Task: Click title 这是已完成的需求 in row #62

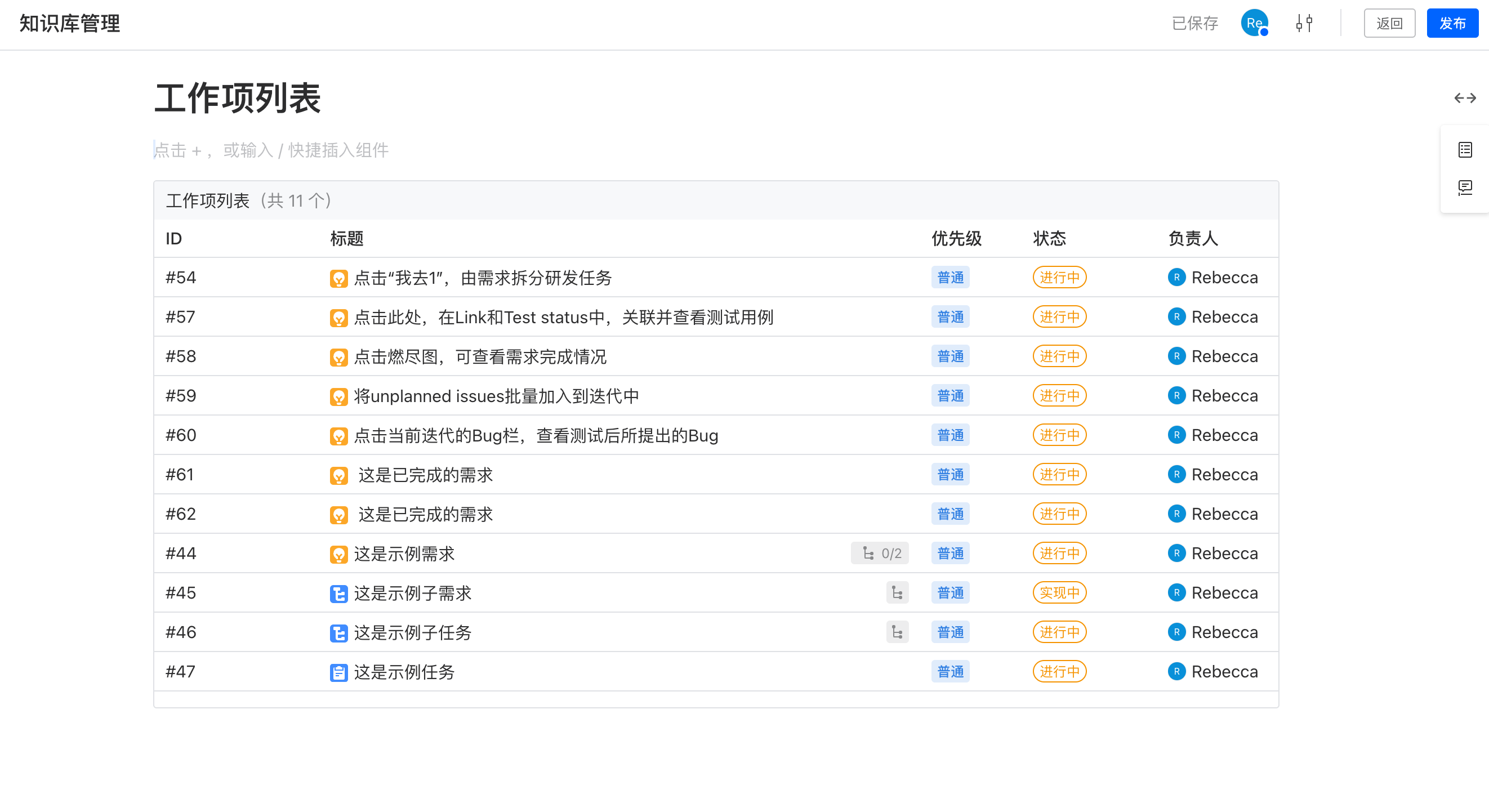Action: pyautogui.click(x=425, y=514)
